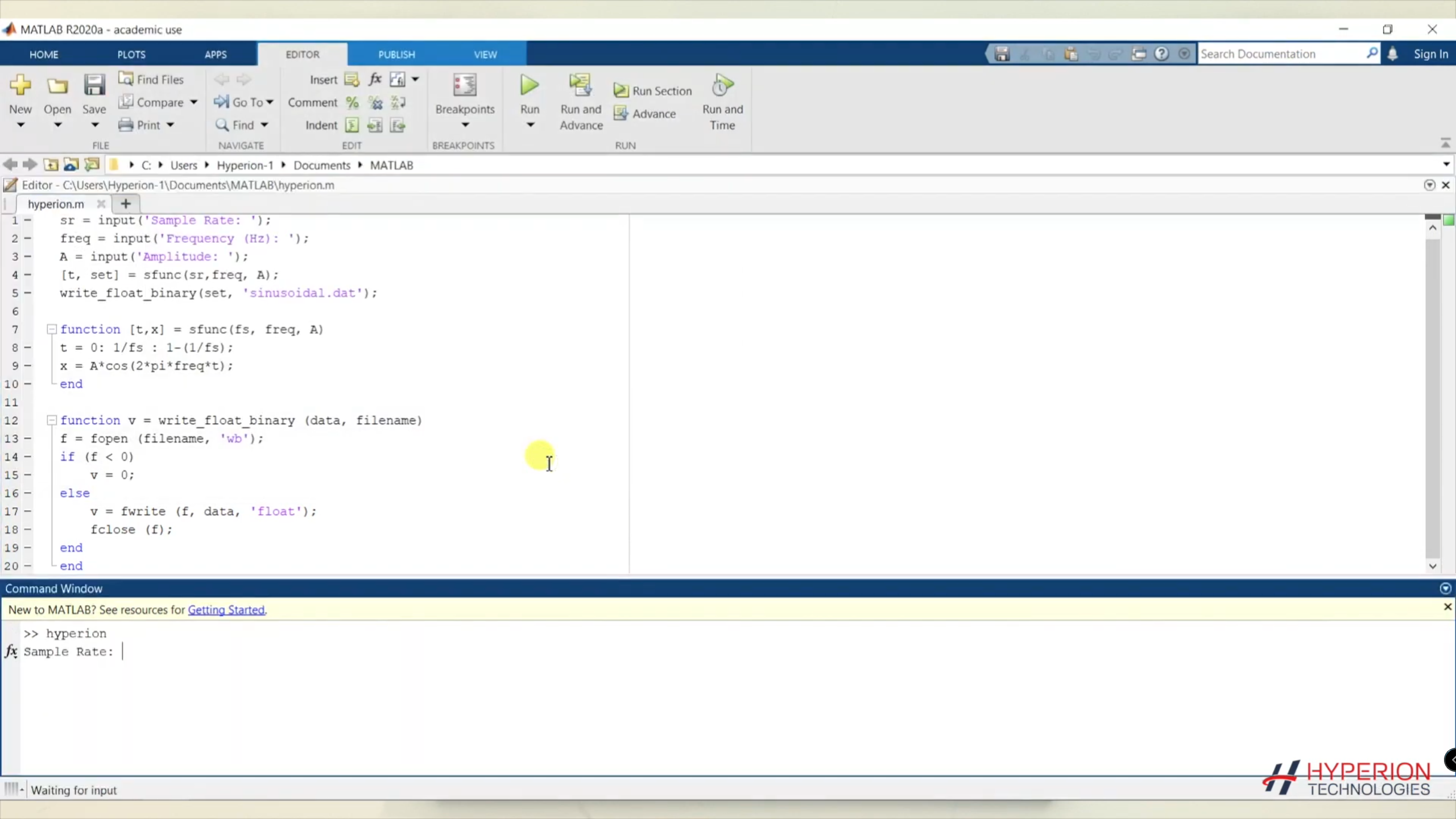Image resolution: width=1456 pixels, height=819 pixels.
Task: Click the address bar Back arrow
Action: (10, 165)
